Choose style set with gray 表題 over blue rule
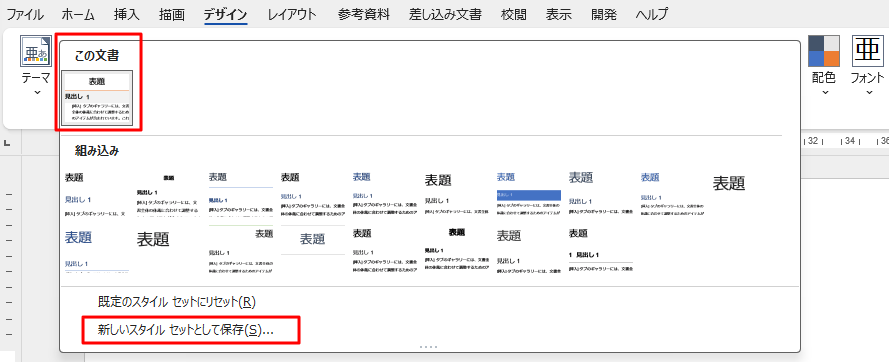Image resolution: width=889 pixels, height=362 pixels. pos(240,193)
